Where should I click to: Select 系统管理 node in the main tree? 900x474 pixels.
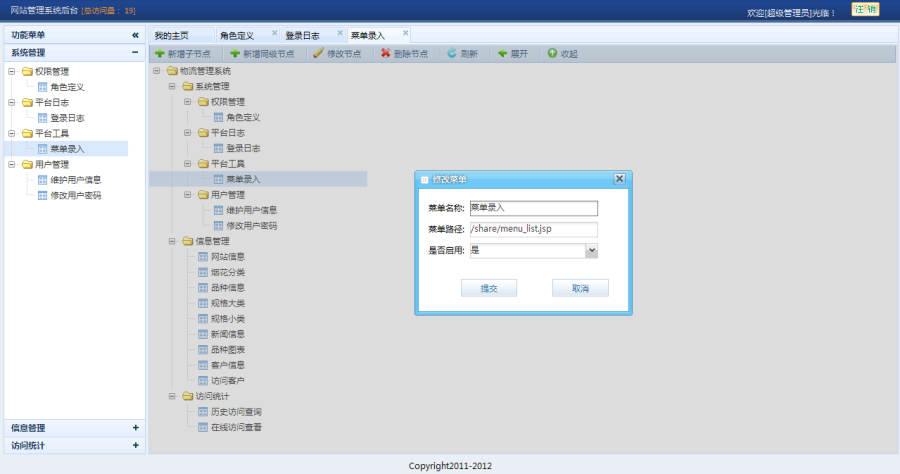point(212,86)
